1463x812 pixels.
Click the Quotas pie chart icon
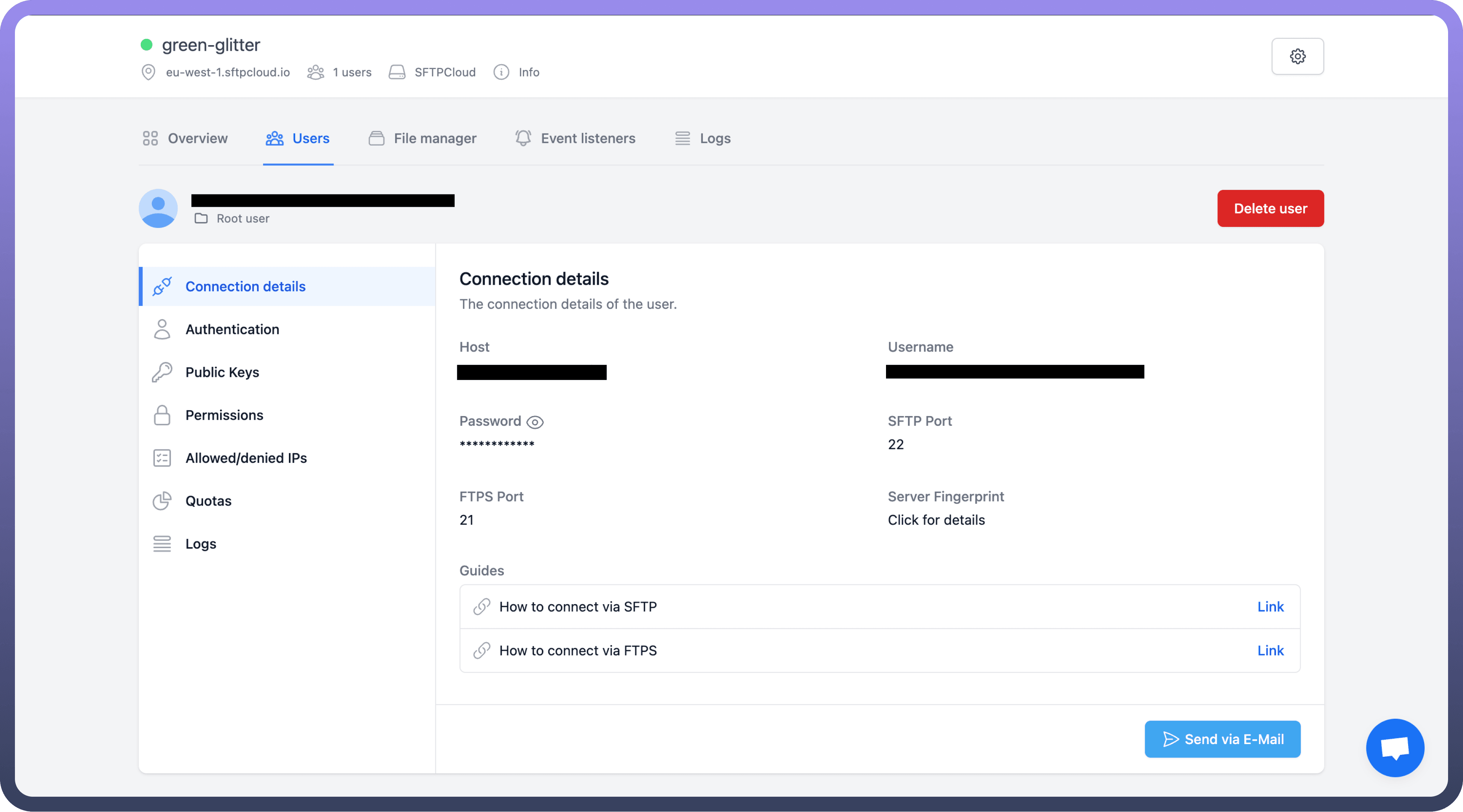coord(162,501)
